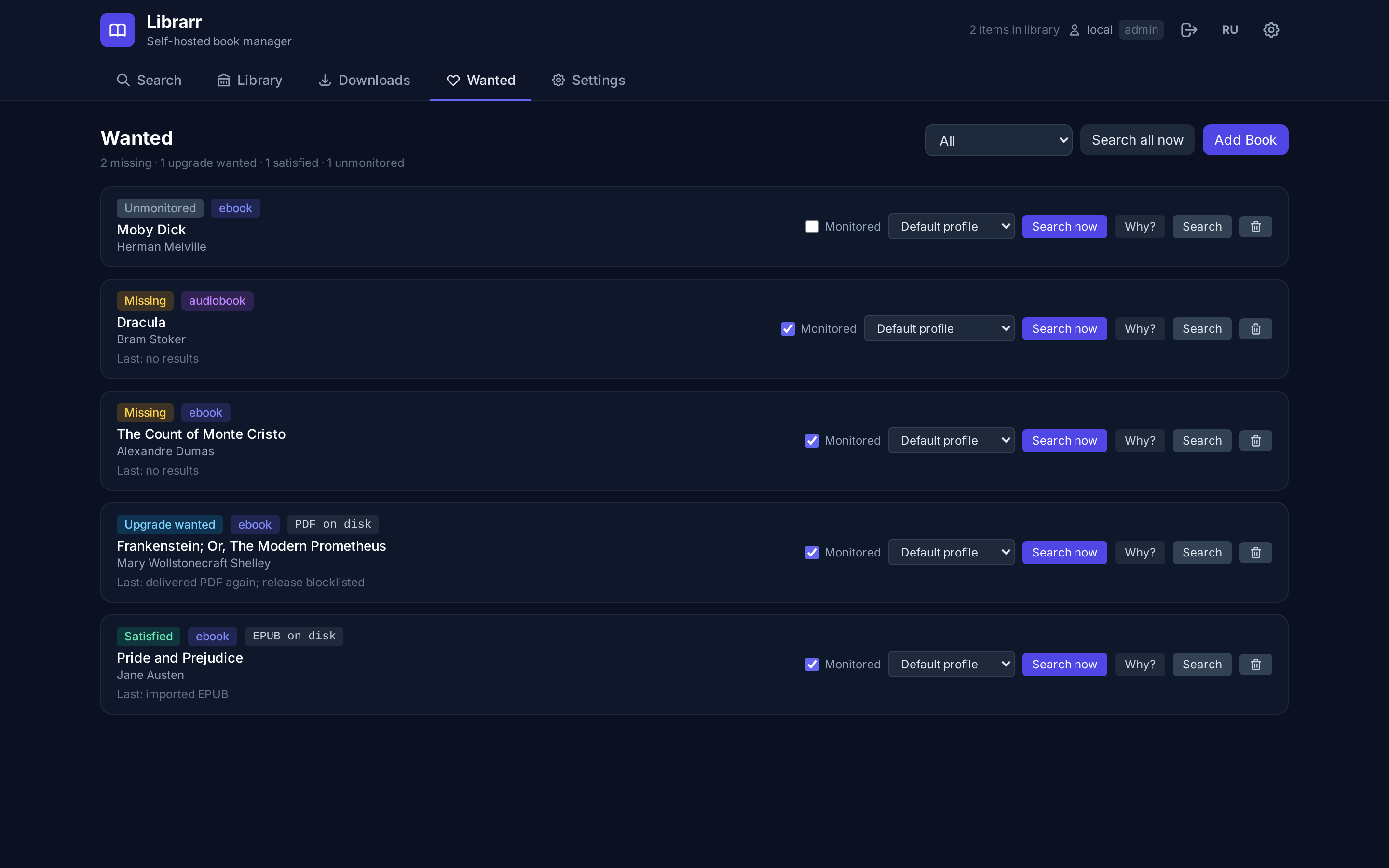Click the admin role badge
1389x868 pixels.
[x=1141, y=30]
